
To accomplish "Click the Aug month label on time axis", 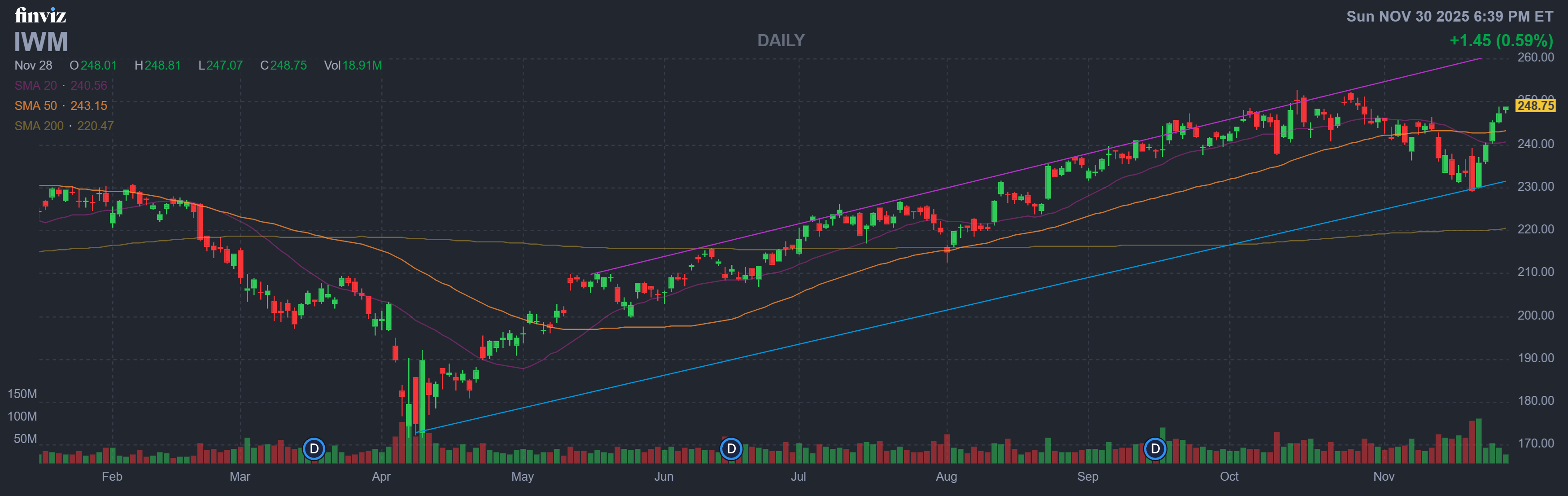I will pos(946,477).
